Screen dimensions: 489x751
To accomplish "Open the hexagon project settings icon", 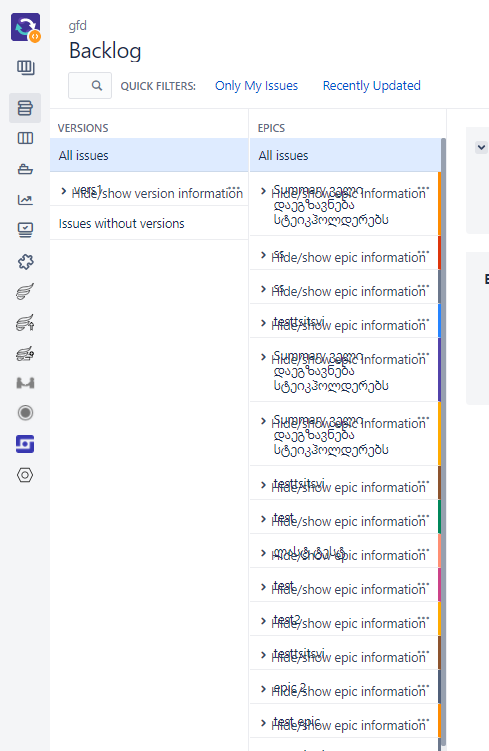I will (25, 475).
